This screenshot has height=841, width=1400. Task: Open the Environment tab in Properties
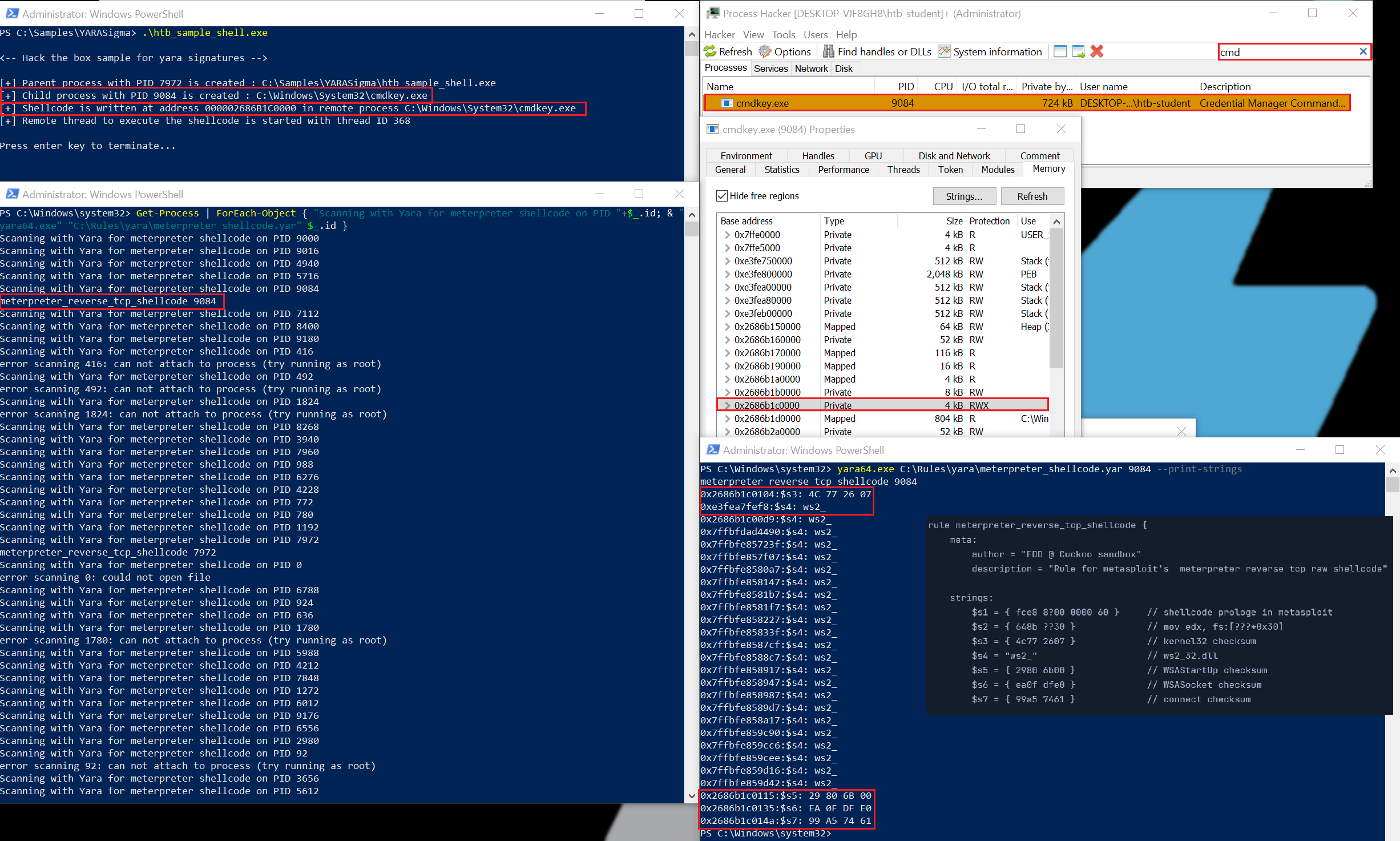click(746, 156)
